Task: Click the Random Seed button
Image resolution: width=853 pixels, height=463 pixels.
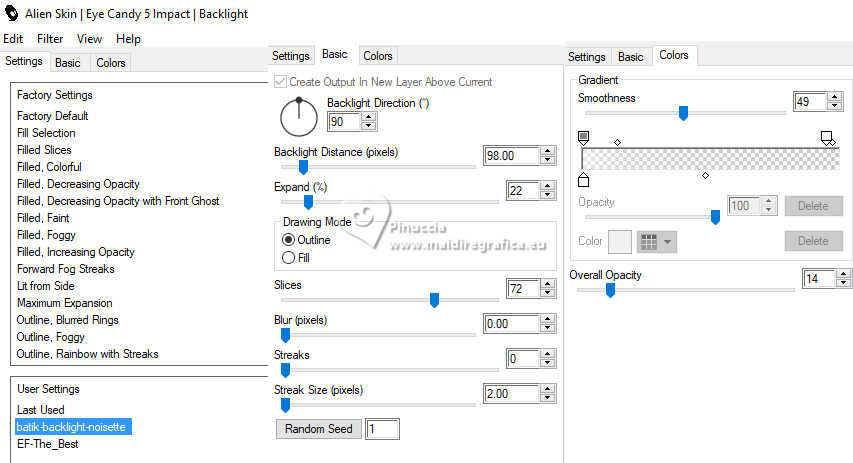Action: click(x=318, y=429)
